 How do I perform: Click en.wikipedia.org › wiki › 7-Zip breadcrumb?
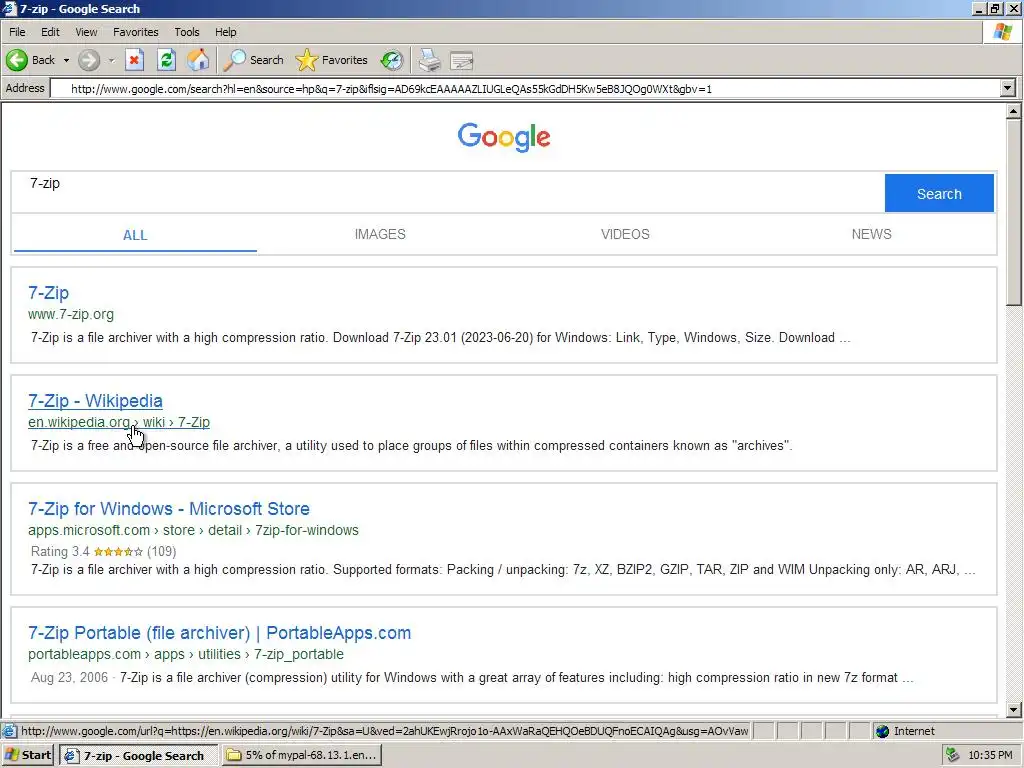[x=119, y=422]
